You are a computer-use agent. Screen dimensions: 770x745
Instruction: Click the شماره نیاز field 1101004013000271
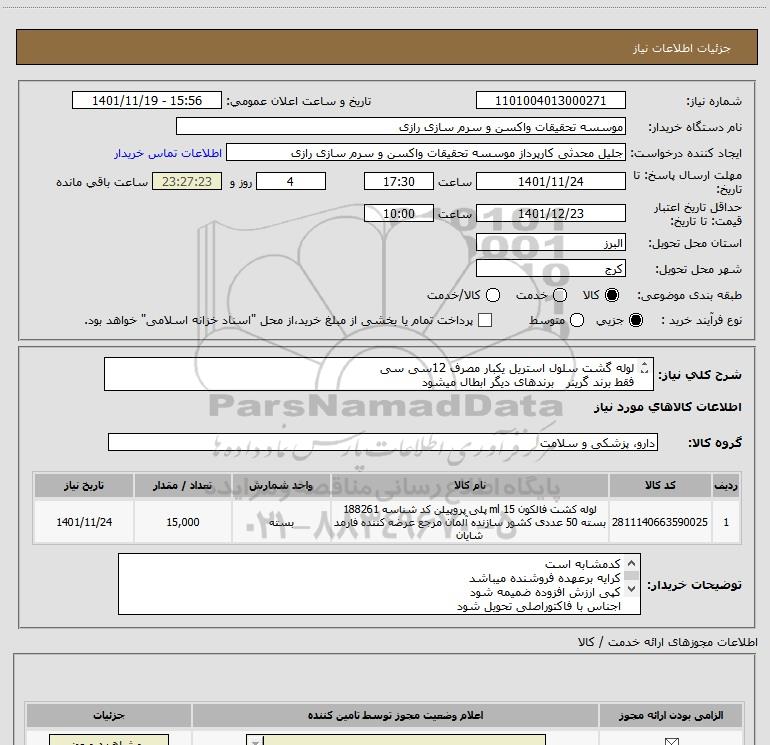click(550, 101)
